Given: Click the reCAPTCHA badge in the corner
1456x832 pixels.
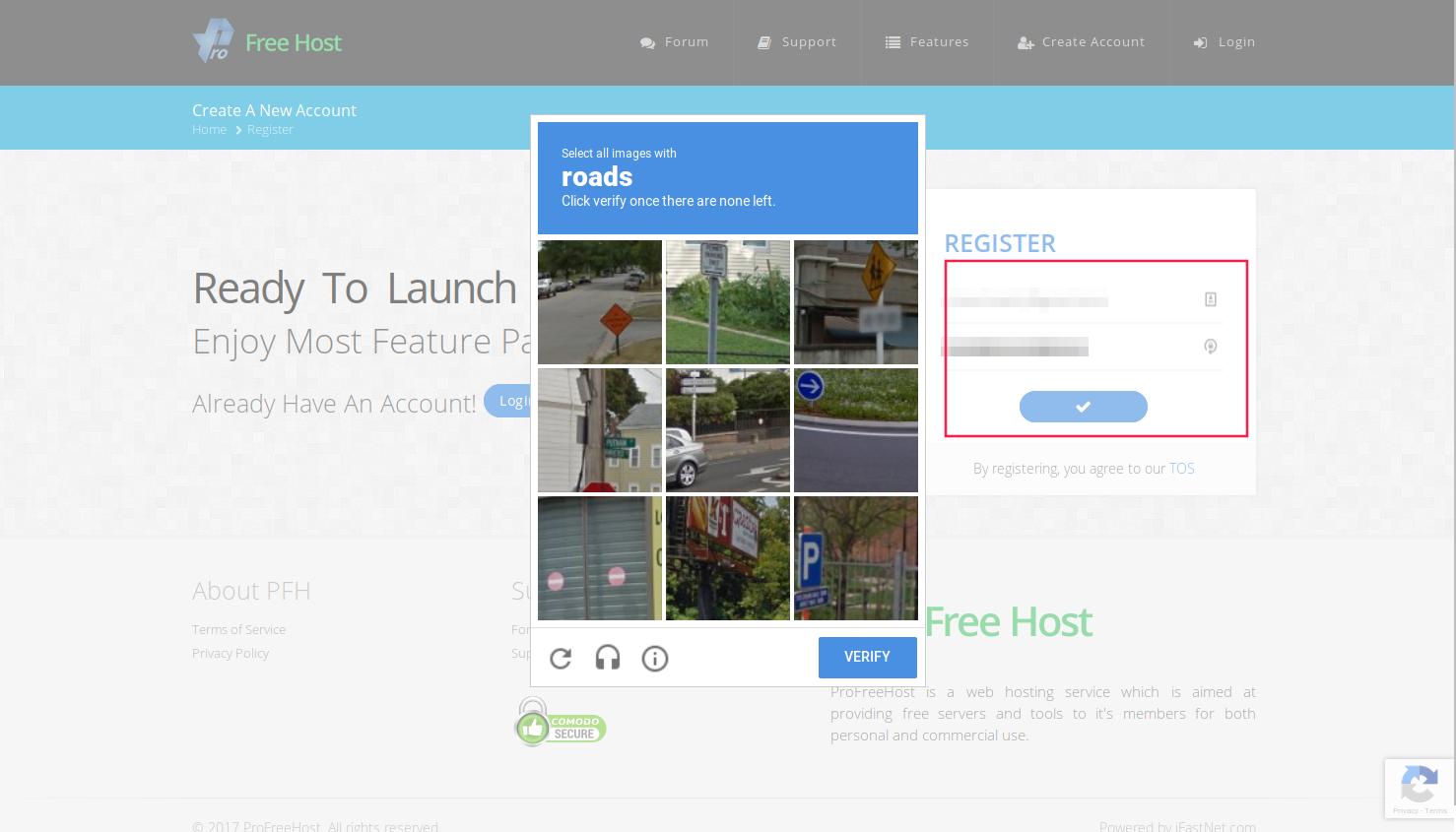Looking at the screenshot, I should tap(1419, 789).
